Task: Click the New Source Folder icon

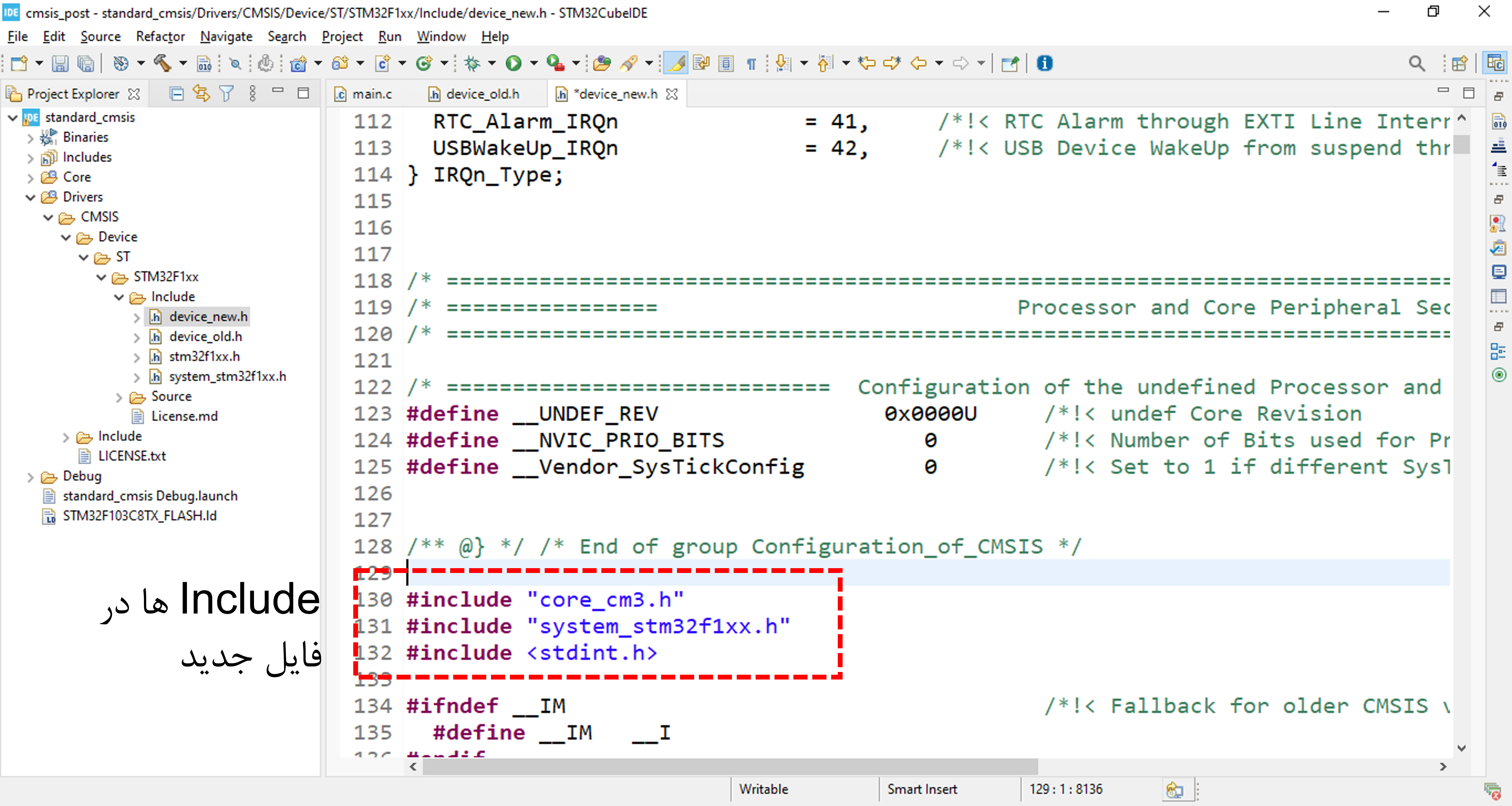Action: [340, 63]
